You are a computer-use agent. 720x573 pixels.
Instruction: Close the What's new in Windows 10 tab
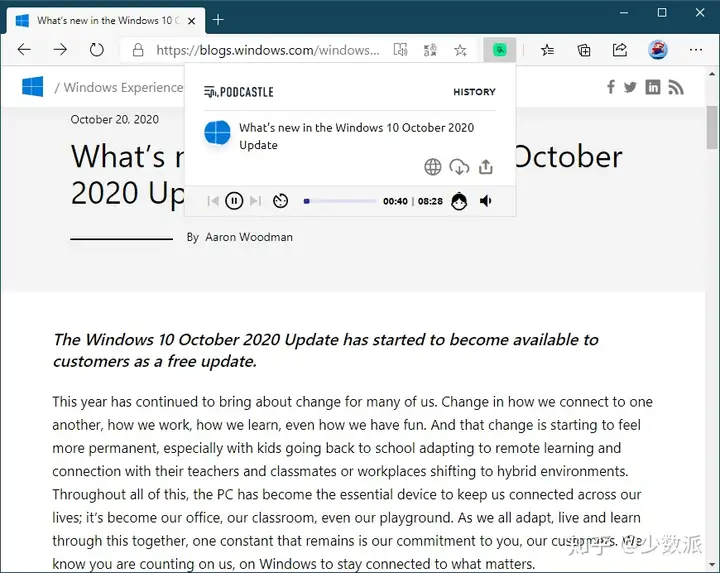pyautogui.click(x=192, y=21)
